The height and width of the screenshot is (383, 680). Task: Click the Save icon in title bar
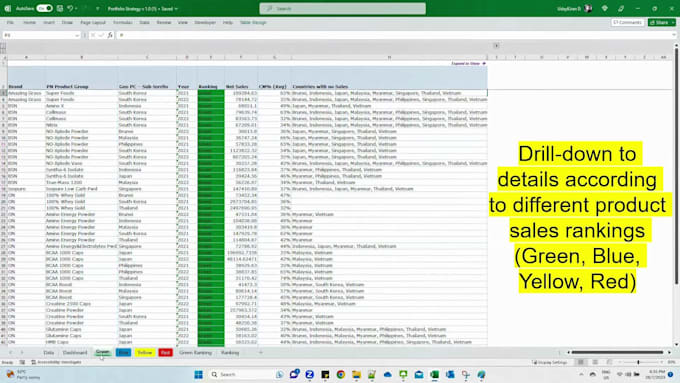click(x=60, y=8)
